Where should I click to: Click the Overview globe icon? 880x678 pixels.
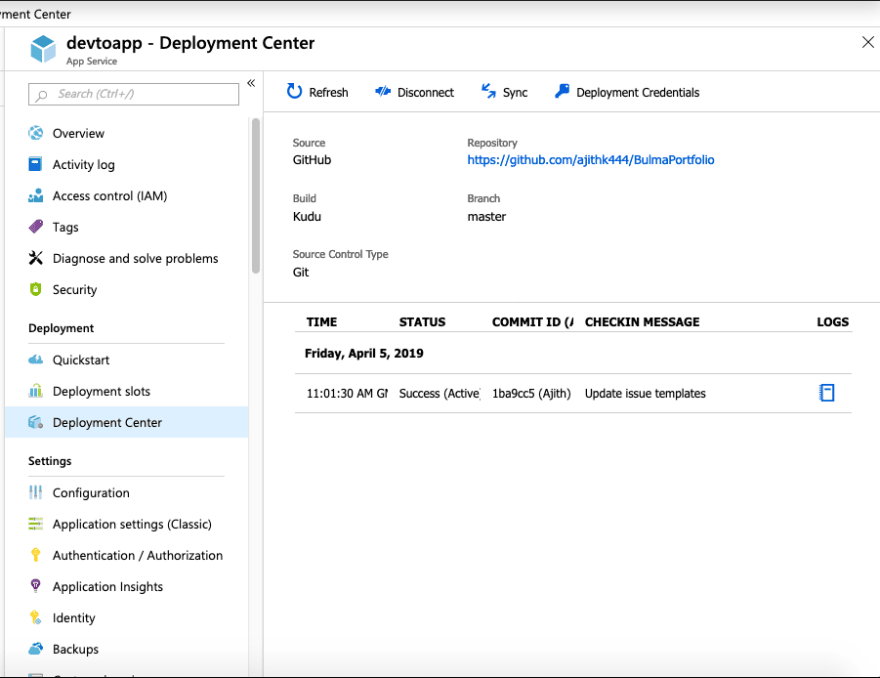pyautogui.click(x=35, y=133)
